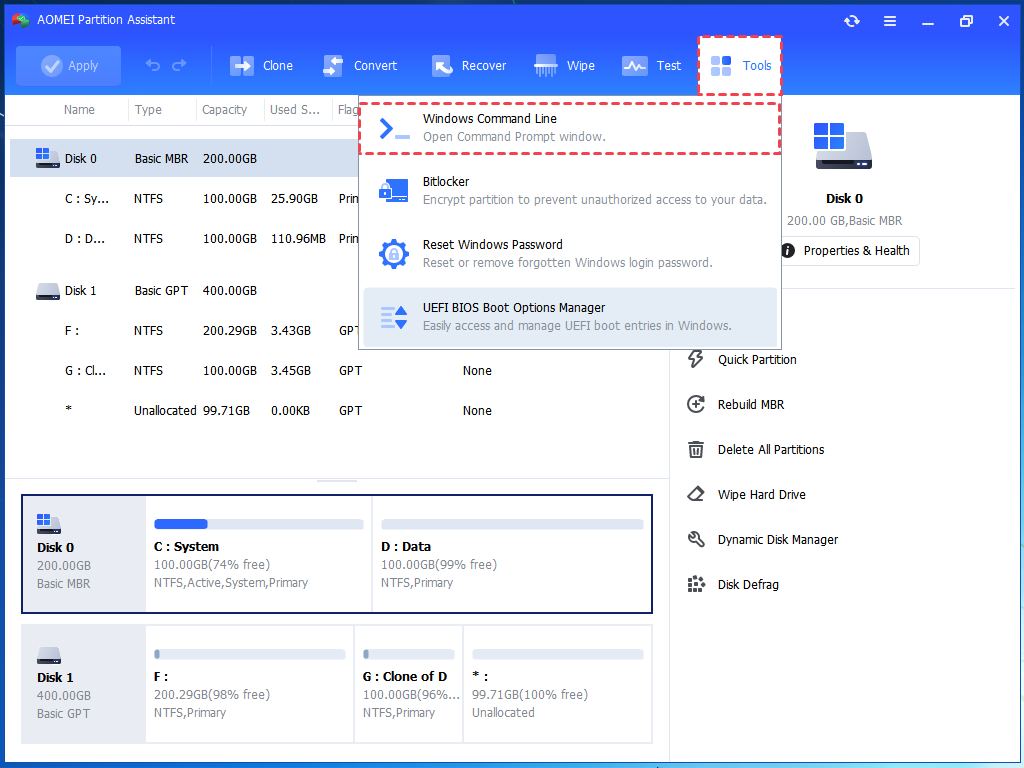Screen dimensions: 1024x768
Task: Click the Rebuild MBR icon
Action: [696, 404]
